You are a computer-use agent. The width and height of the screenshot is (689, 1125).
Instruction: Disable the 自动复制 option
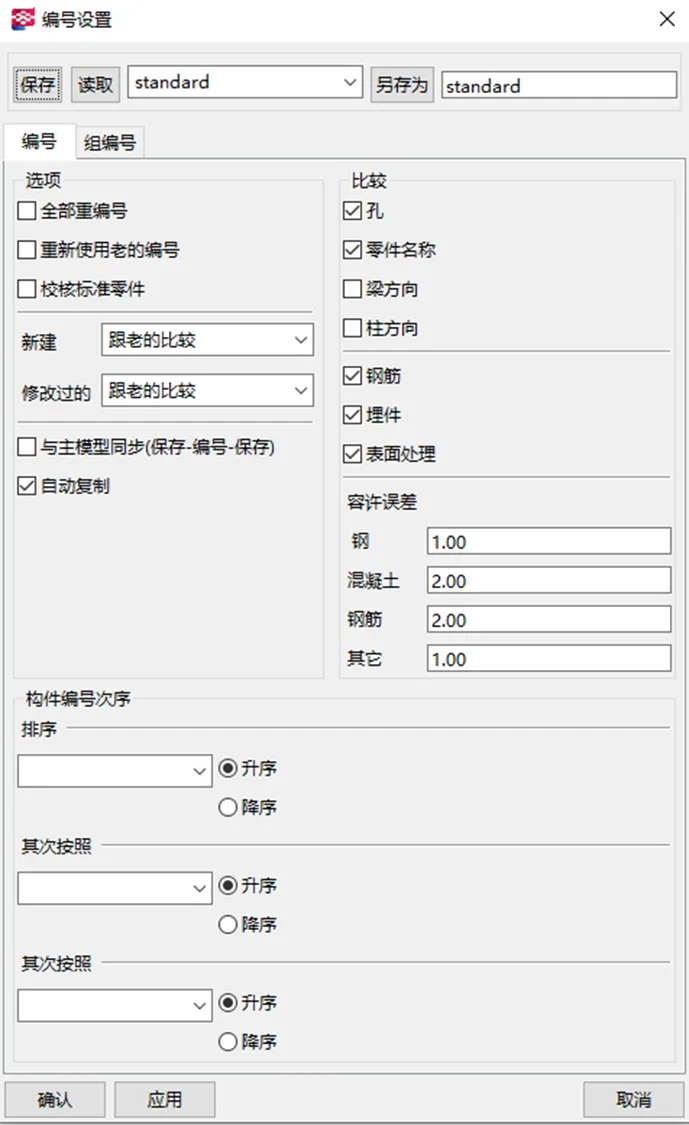(27, 487)
